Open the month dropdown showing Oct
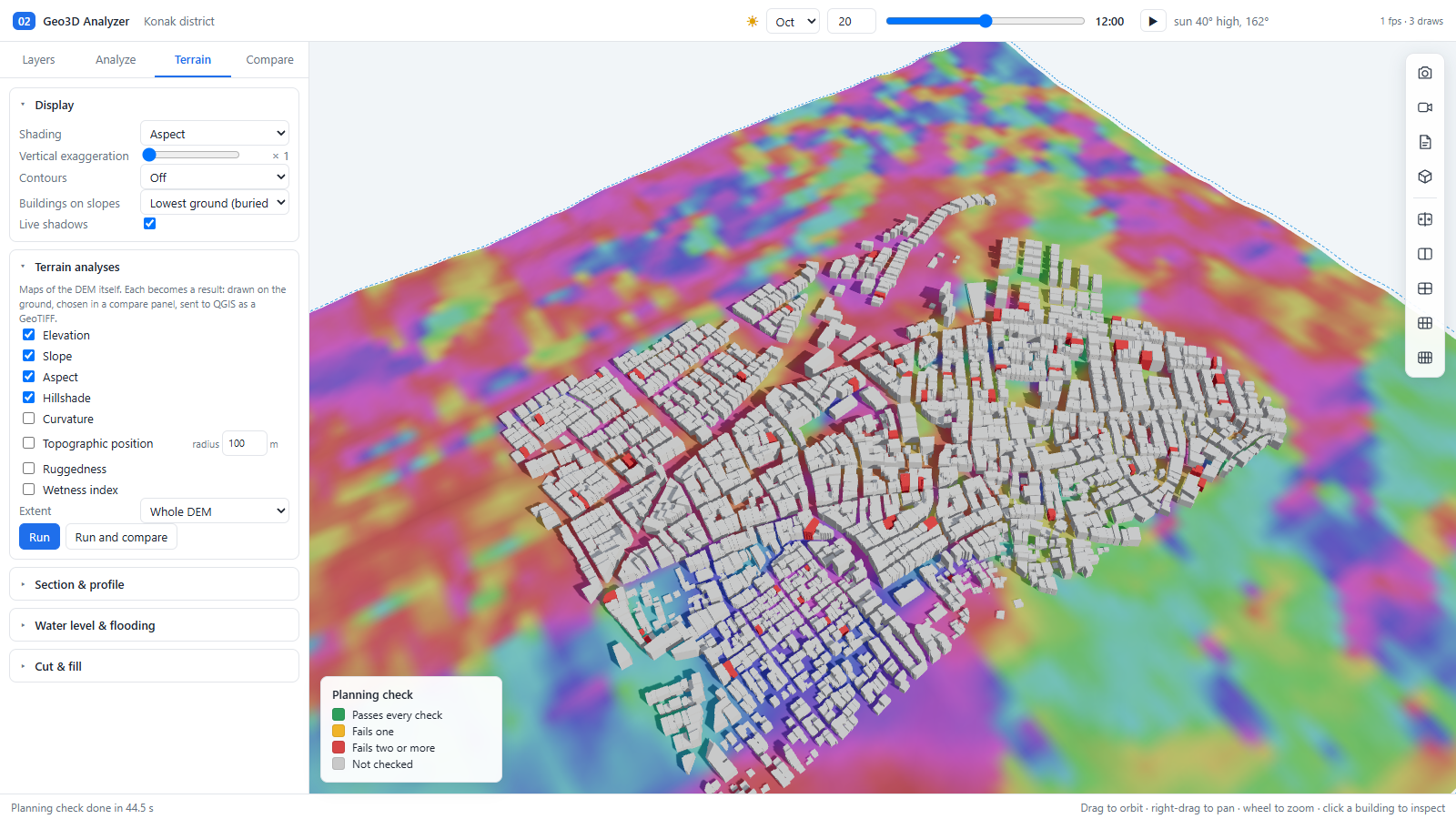The height and width of the screenshot is (819, 1456). coord(794,21)
